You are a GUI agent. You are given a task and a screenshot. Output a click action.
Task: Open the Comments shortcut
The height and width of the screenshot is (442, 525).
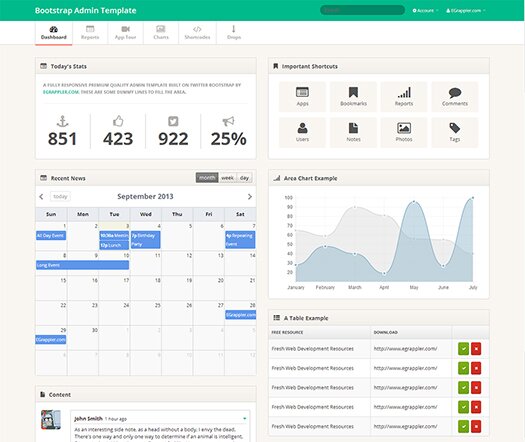click(455, 97)
